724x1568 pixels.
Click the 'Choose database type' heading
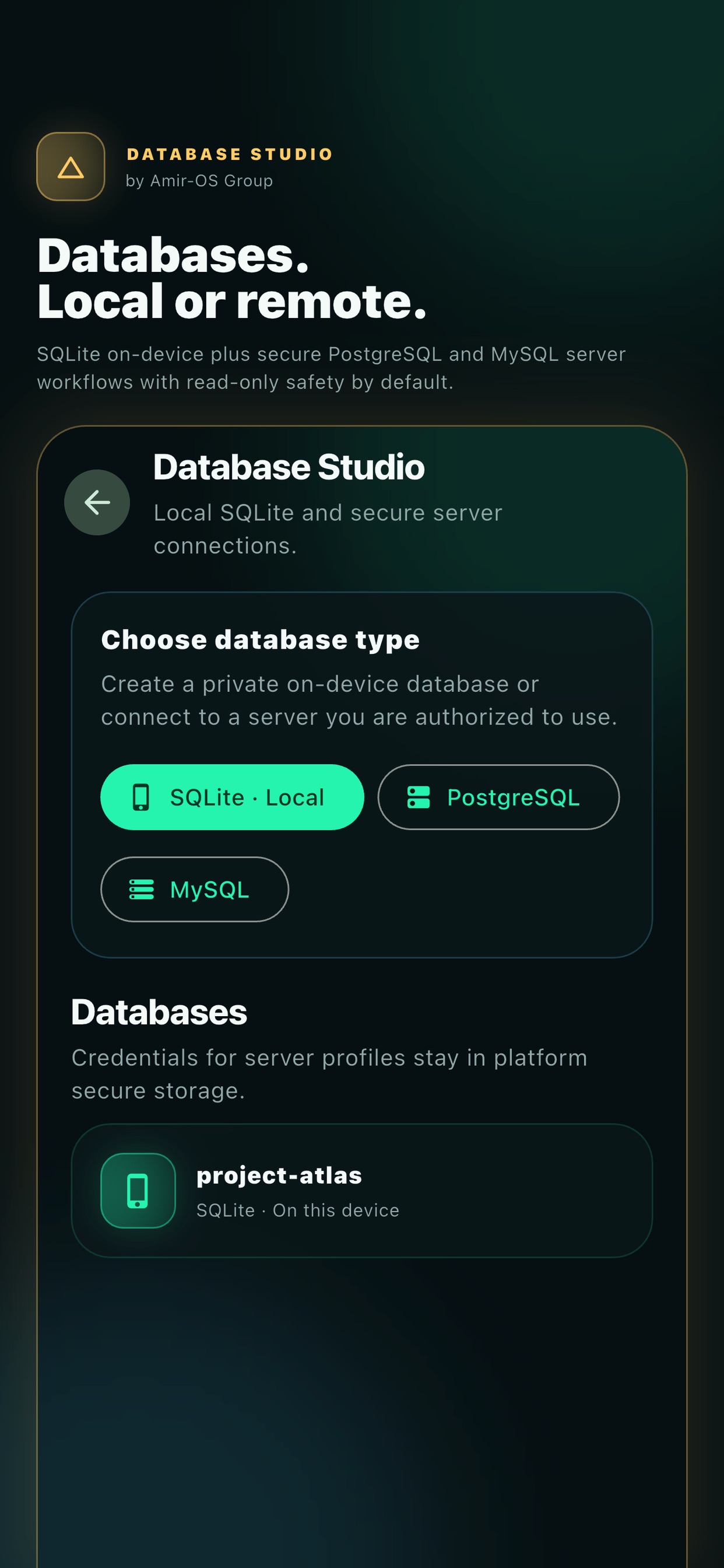coord(261,640)
